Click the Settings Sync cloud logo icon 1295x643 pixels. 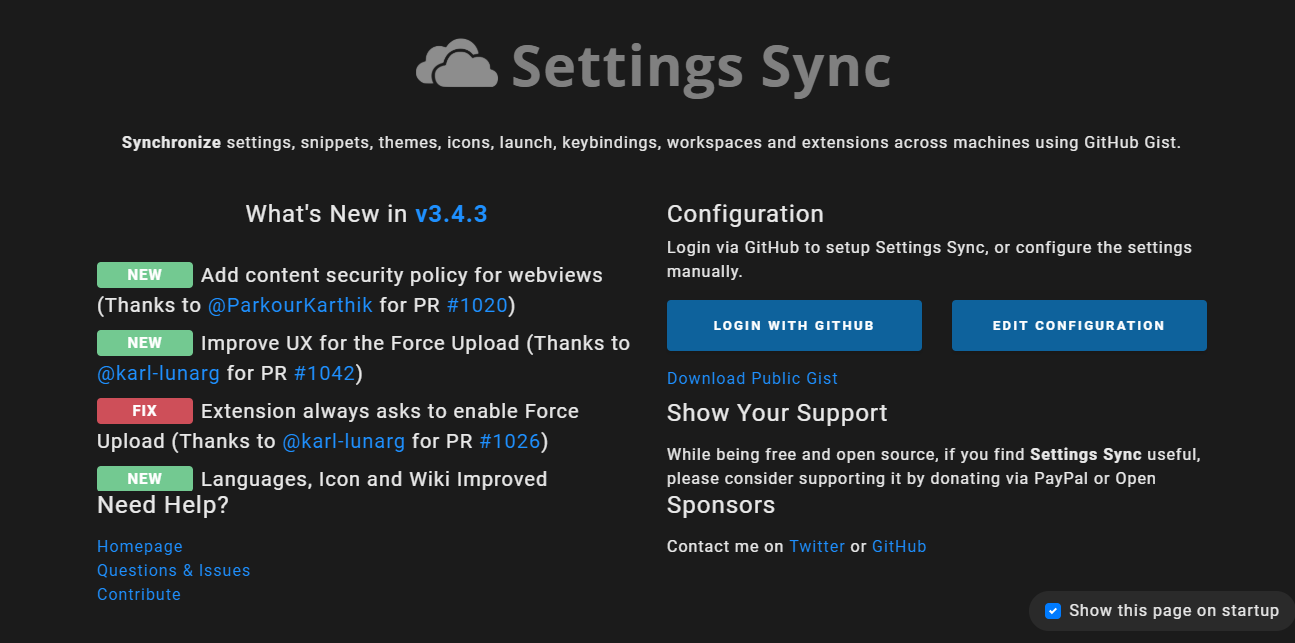coord(456,64)
